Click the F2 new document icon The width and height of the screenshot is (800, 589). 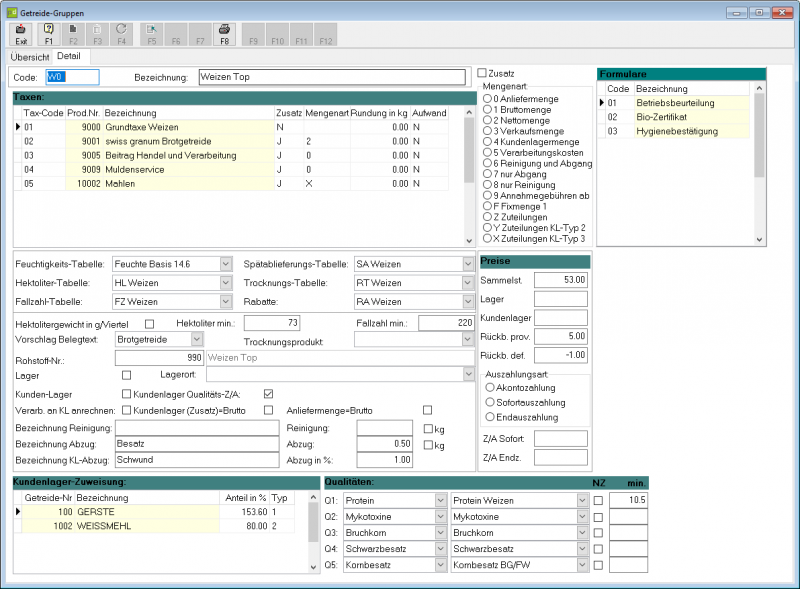point(73,34)
